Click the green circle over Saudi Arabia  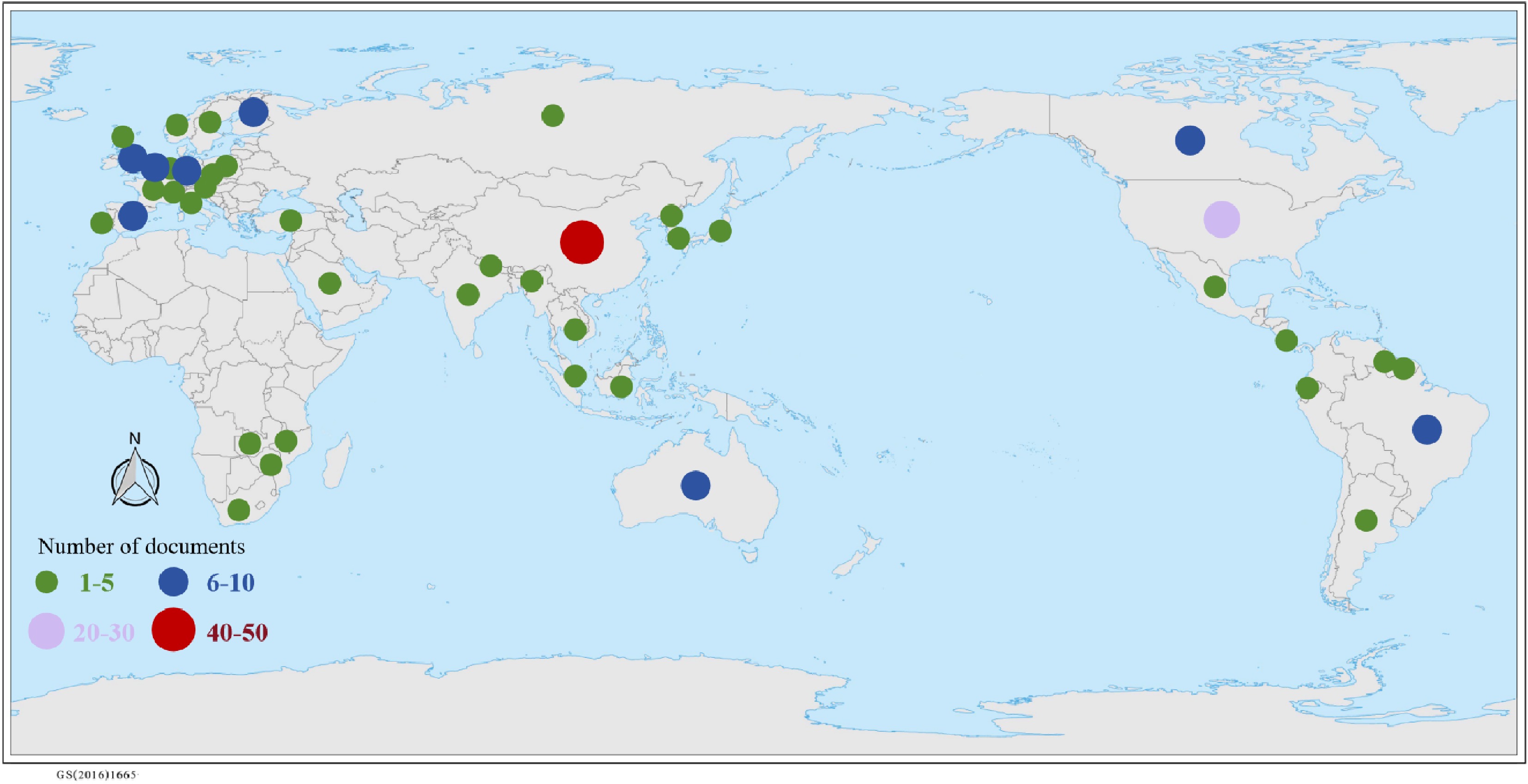tap(330, 284)
